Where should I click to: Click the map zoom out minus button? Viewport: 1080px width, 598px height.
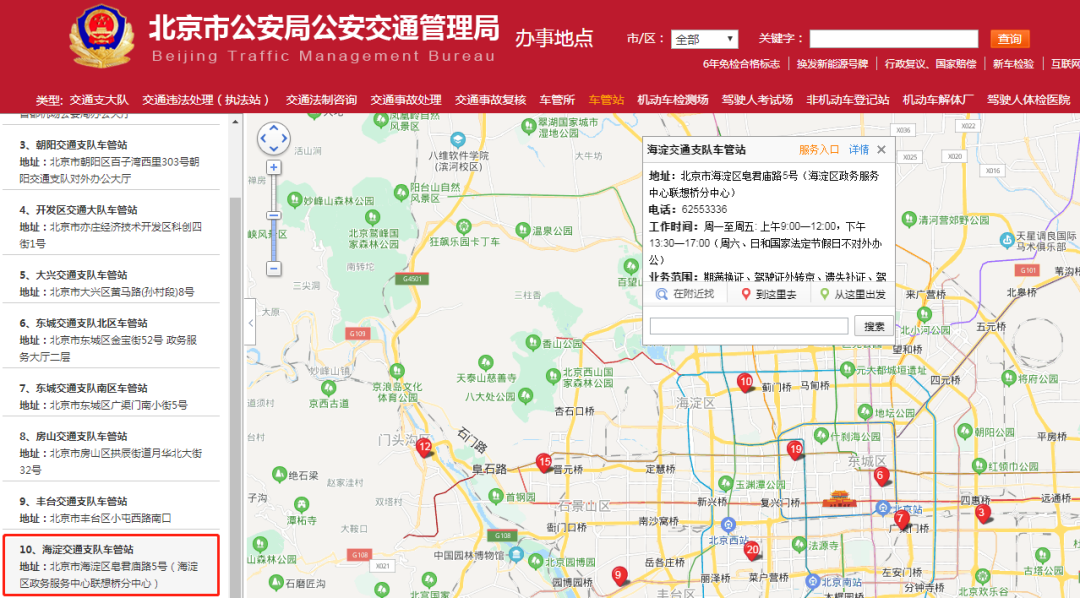coord(273,268)
